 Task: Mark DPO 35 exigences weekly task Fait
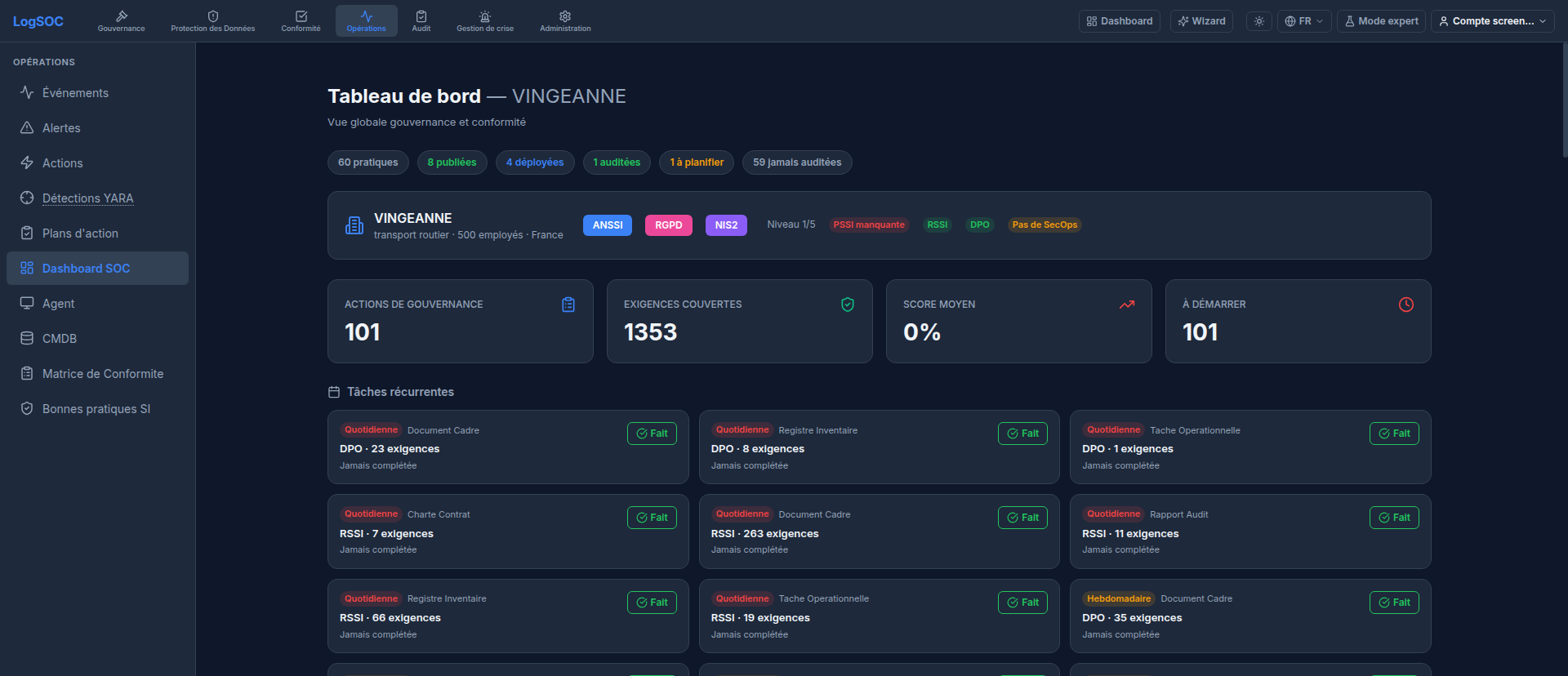pyautogui.click(x=1394, y=603)
